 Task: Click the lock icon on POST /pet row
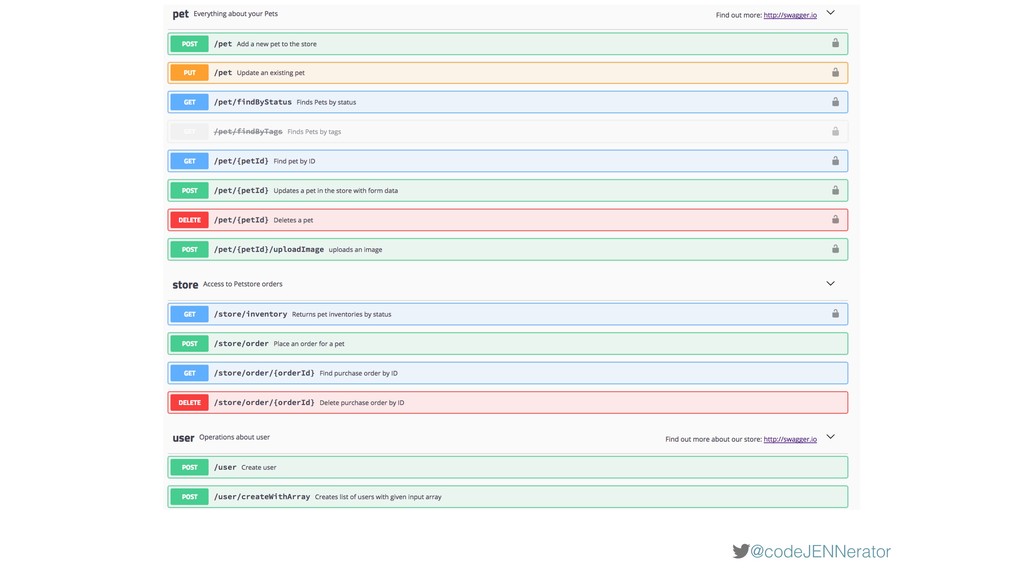coord(835,43)
